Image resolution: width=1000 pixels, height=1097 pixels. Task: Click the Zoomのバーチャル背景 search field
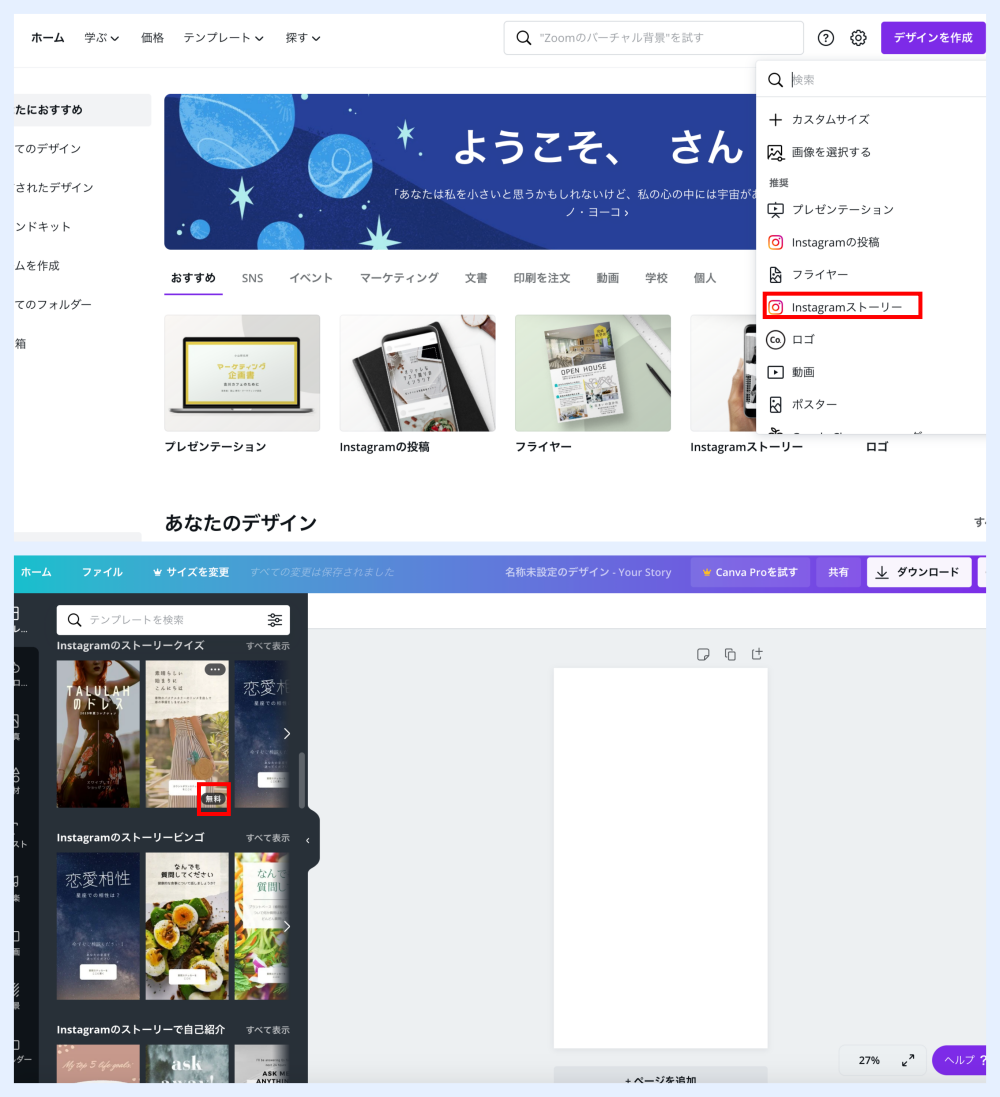click(x=654, y=38)
